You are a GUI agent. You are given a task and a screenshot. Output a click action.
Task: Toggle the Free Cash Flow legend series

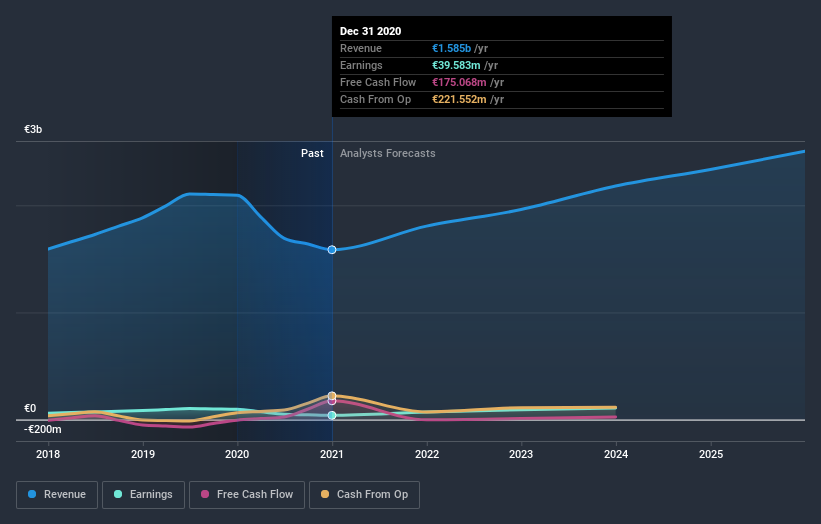pos(247,495)
